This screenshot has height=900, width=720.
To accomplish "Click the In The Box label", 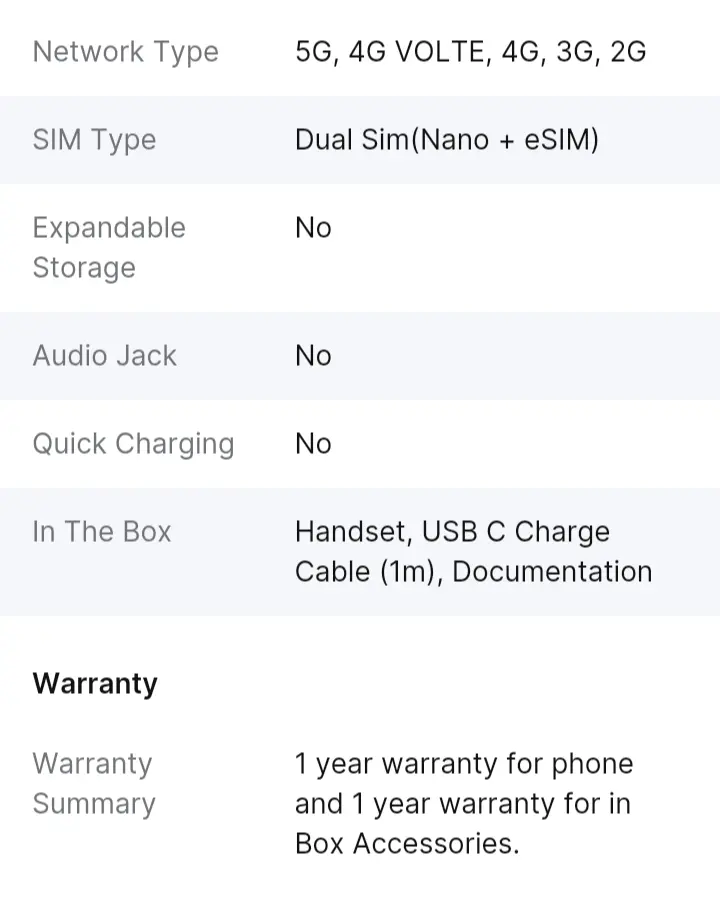I will pyautogui.click(x=102, y=532).
